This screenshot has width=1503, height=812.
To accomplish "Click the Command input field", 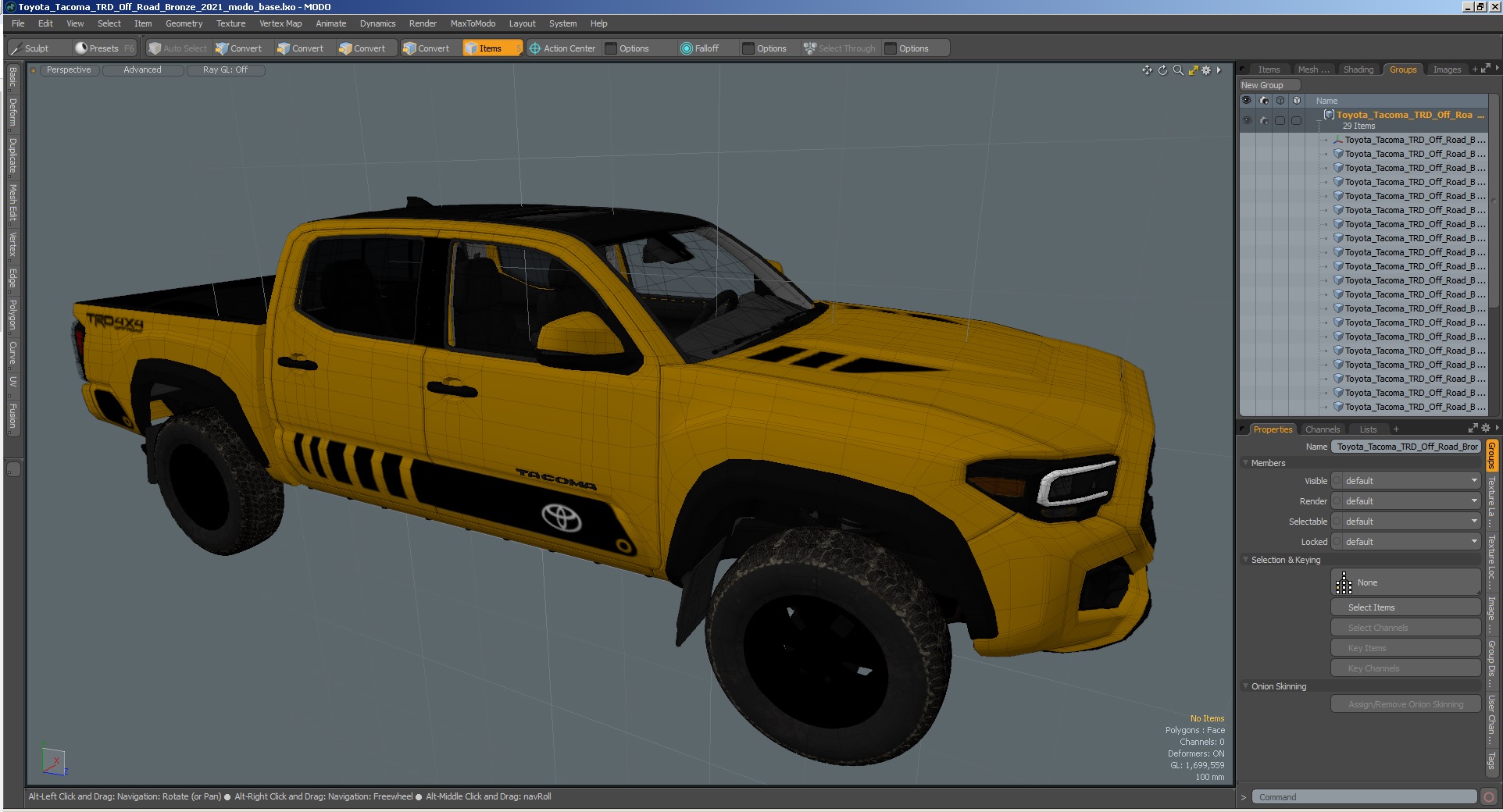I will [x=1364, y=797].
